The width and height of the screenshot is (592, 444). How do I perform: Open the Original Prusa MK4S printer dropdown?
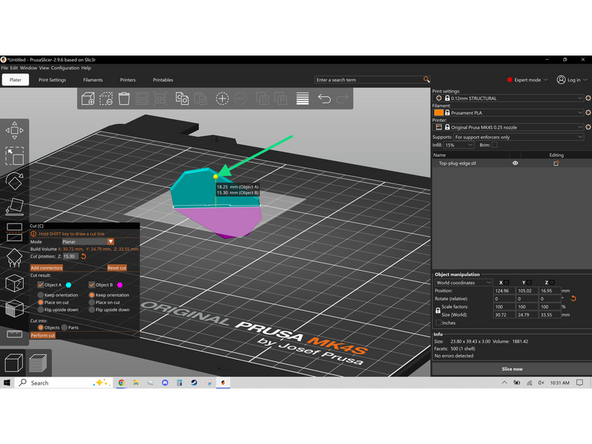tap(513, 127)
